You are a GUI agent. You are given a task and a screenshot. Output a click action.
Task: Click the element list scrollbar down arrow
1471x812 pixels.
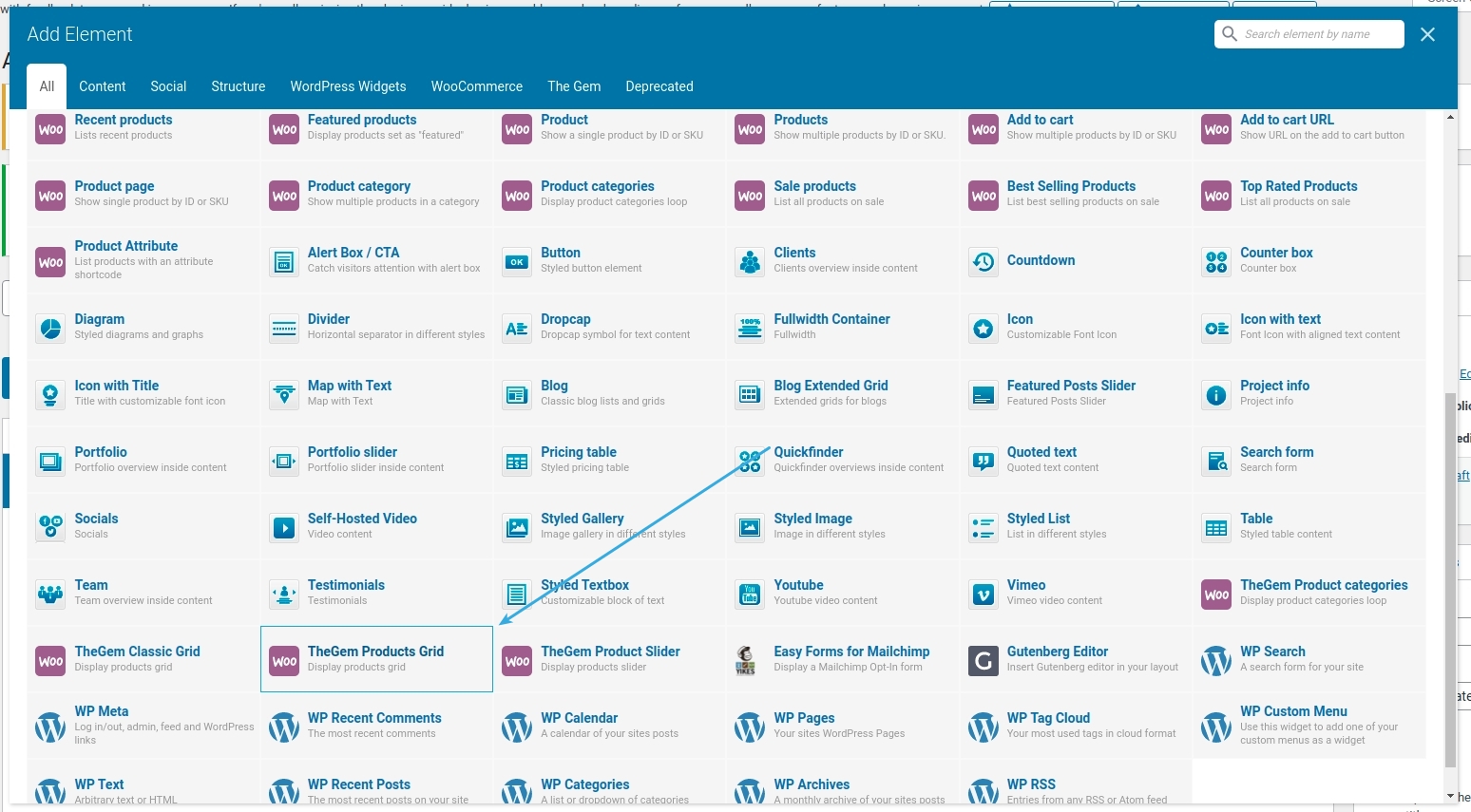(1450, 796)
